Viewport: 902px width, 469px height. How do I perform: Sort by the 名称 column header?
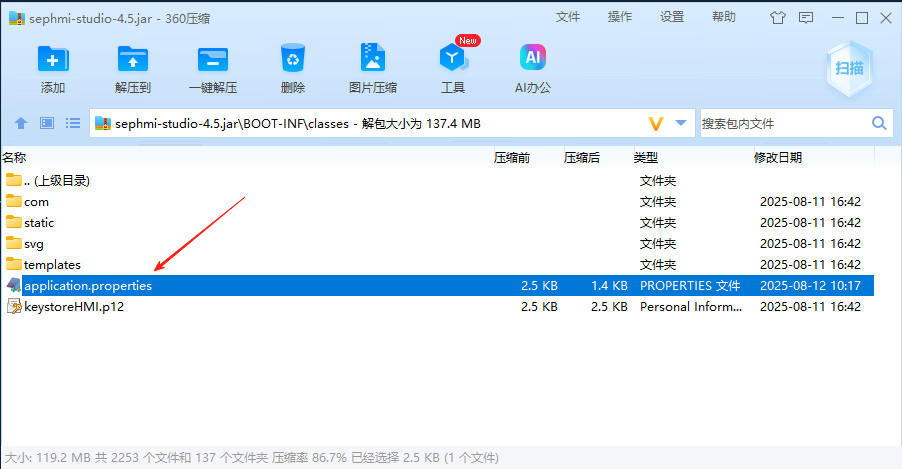(x=14, y=158)
